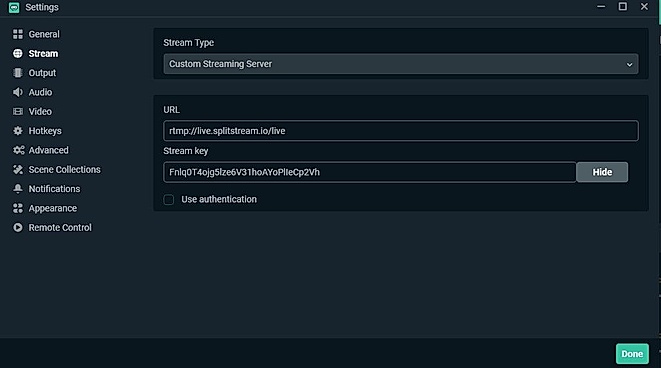This screenshot has height=368, width=661.
Task: Click into the Stream key field
Action: point(369,172)
